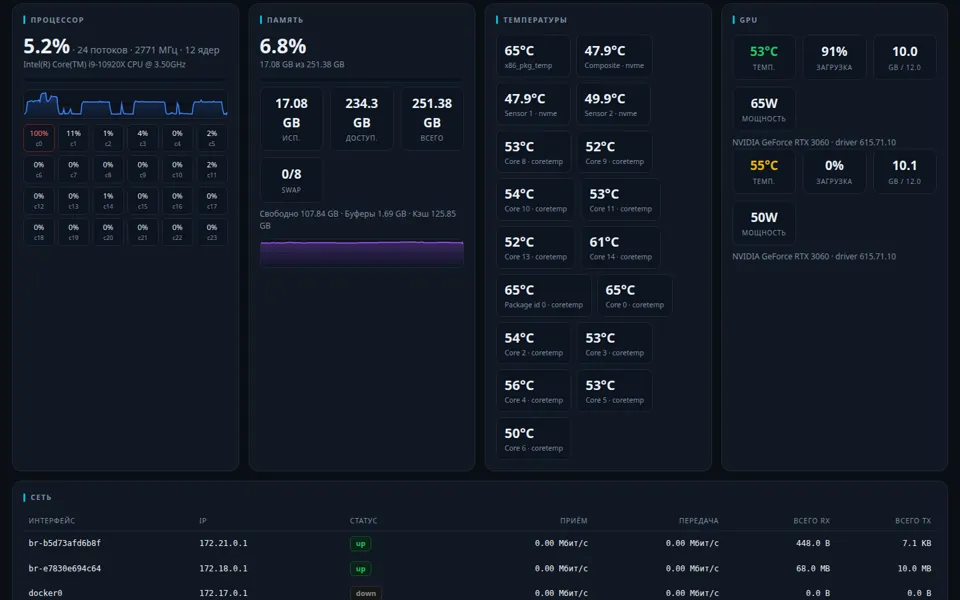Select the Core 6 coretemp tile showing 50°C
The height and width of the screenshot is (600, 960).
(533, 438)
